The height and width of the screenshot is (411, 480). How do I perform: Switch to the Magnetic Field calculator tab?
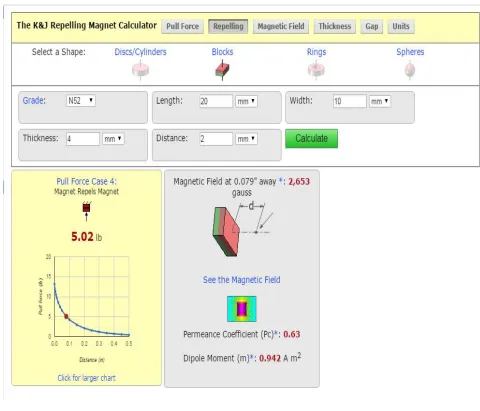point(281,26)
